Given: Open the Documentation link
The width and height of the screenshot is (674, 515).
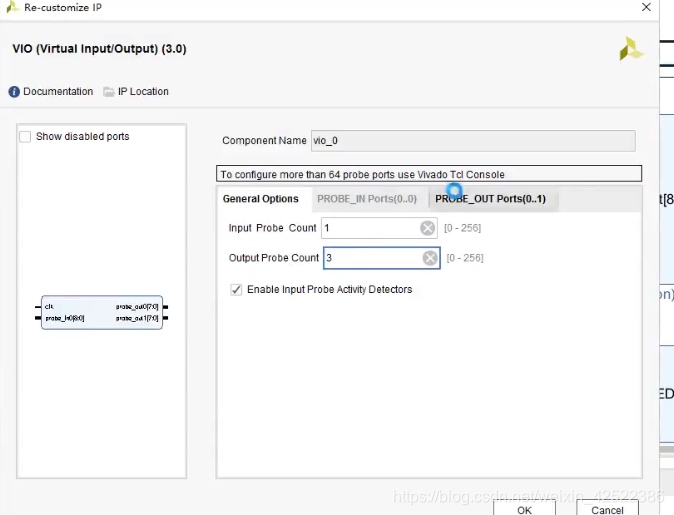Looking at the screenshot, I should 58,92.
